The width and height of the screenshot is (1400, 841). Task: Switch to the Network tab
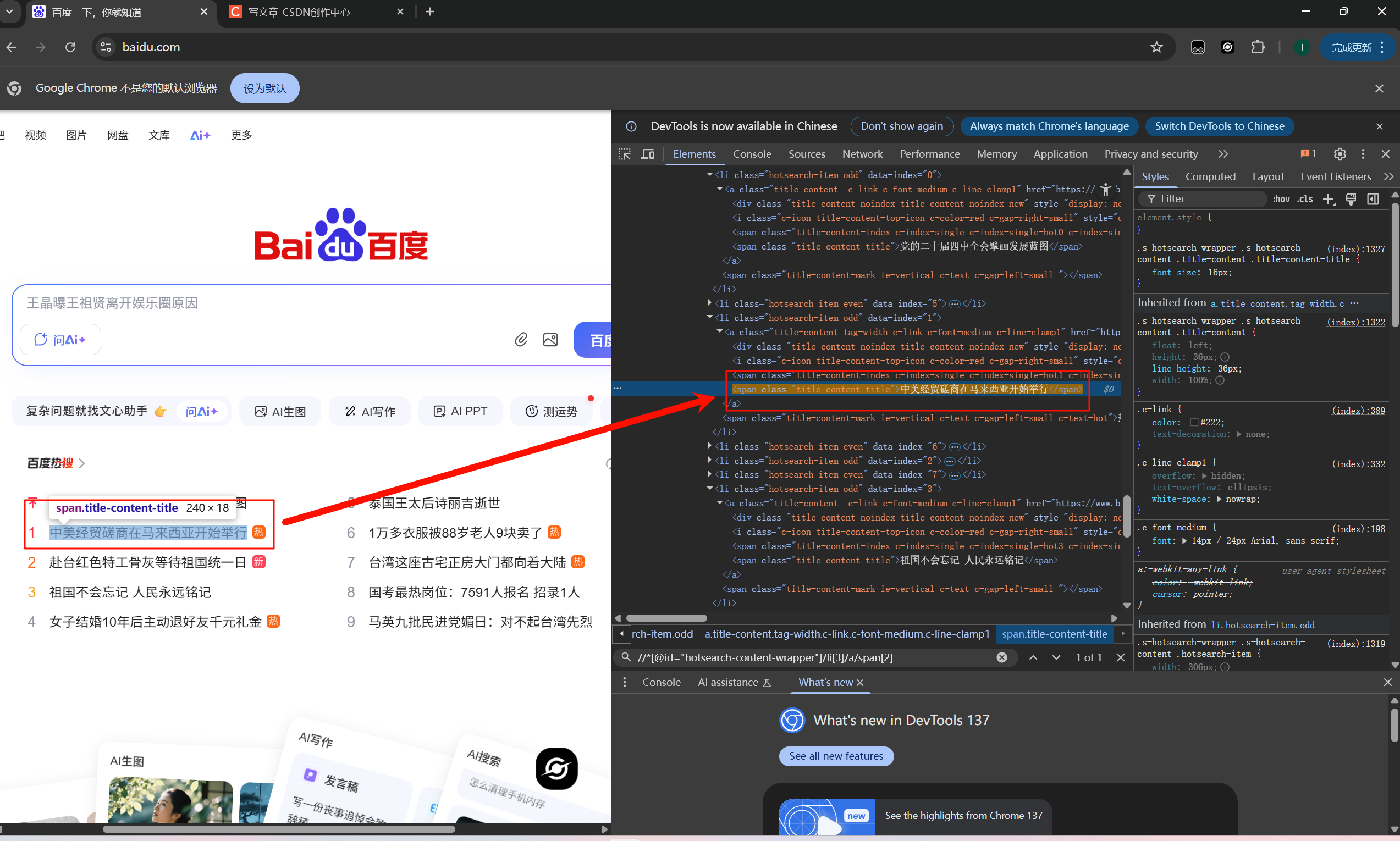[862, 154]
